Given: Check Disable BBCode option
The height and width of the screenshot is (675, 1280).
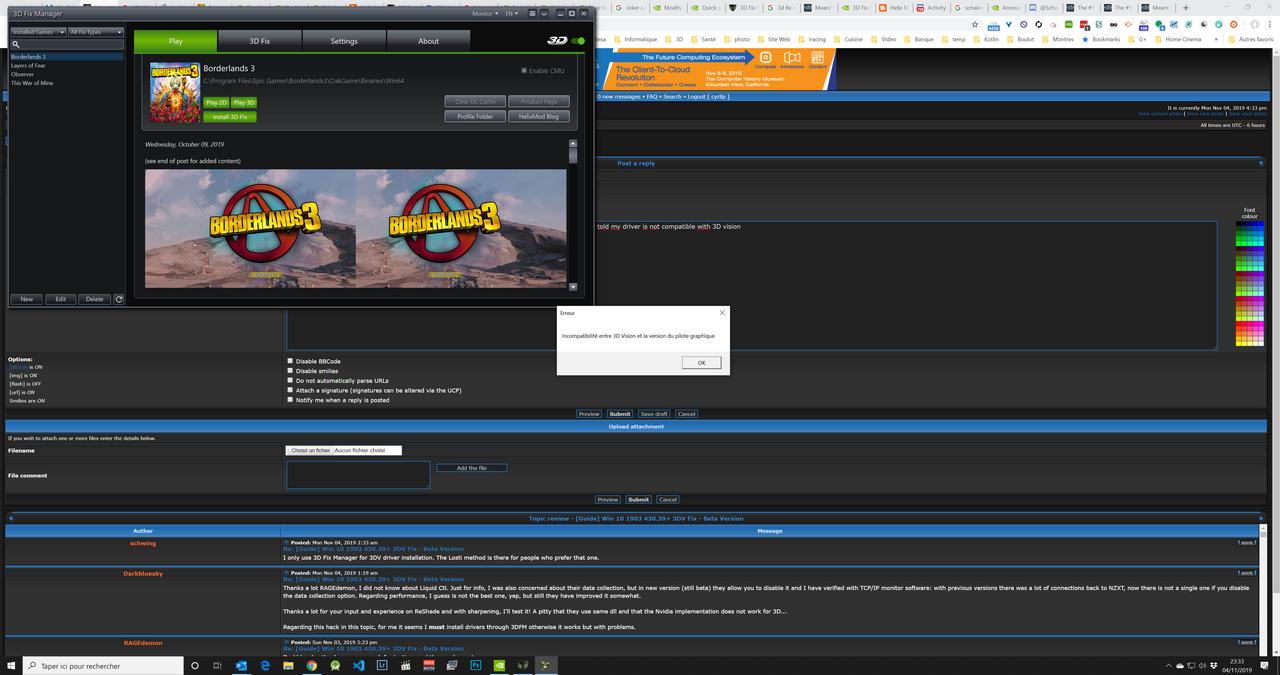Looking at the screenshot, I should click(290, 361).
